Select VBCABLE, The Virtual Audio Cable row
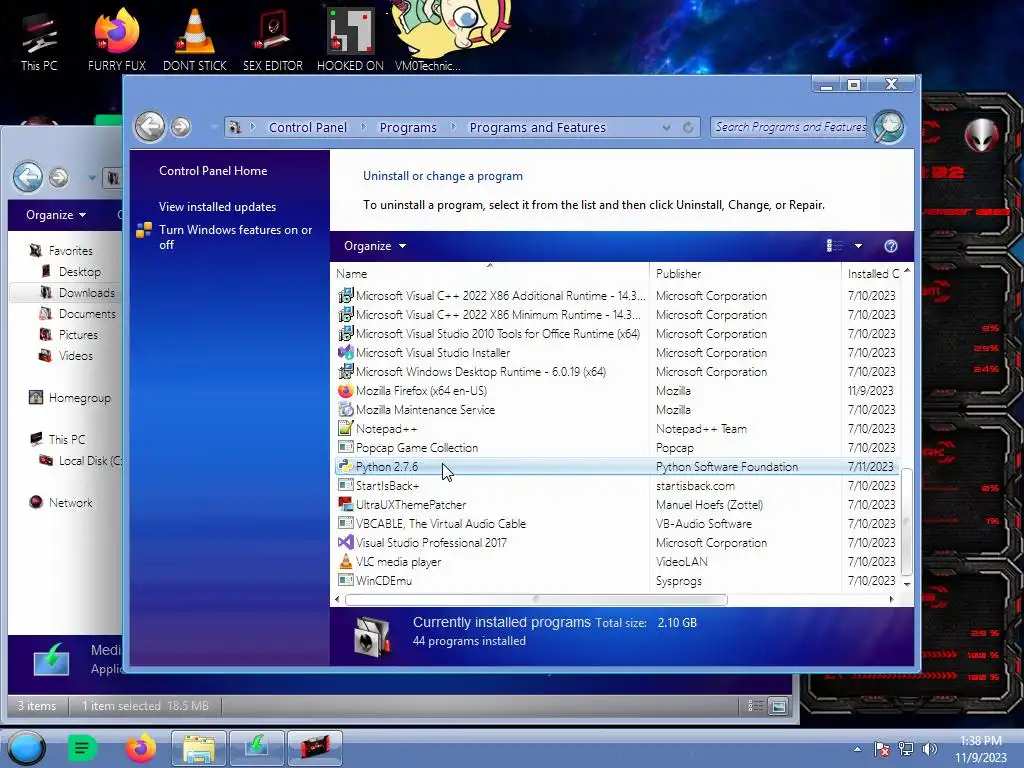1024x768 pixels. coord(616,524)
